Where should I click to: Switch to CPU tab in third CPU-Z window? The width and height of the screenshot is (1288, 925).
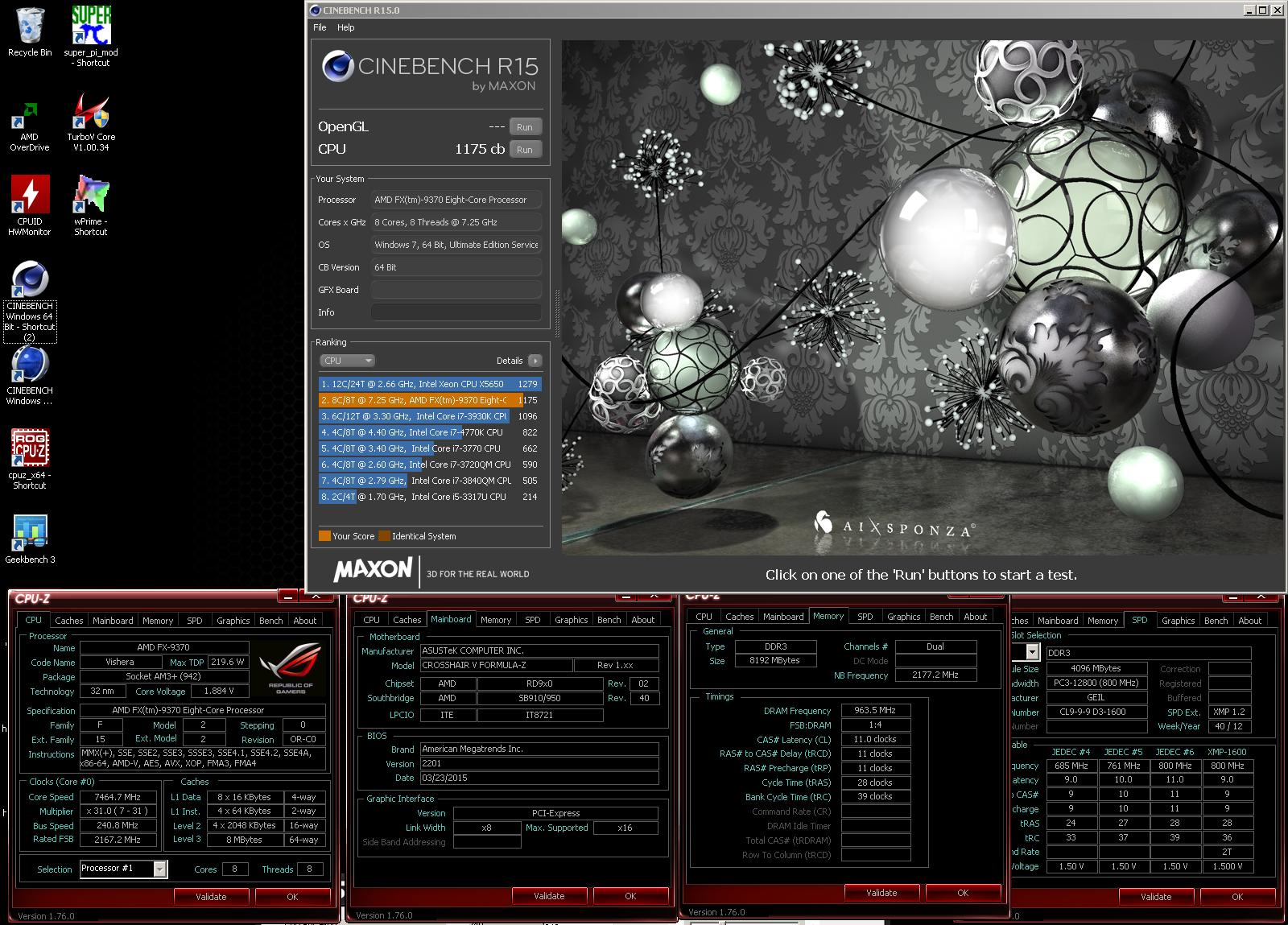[x=704, y=617]
